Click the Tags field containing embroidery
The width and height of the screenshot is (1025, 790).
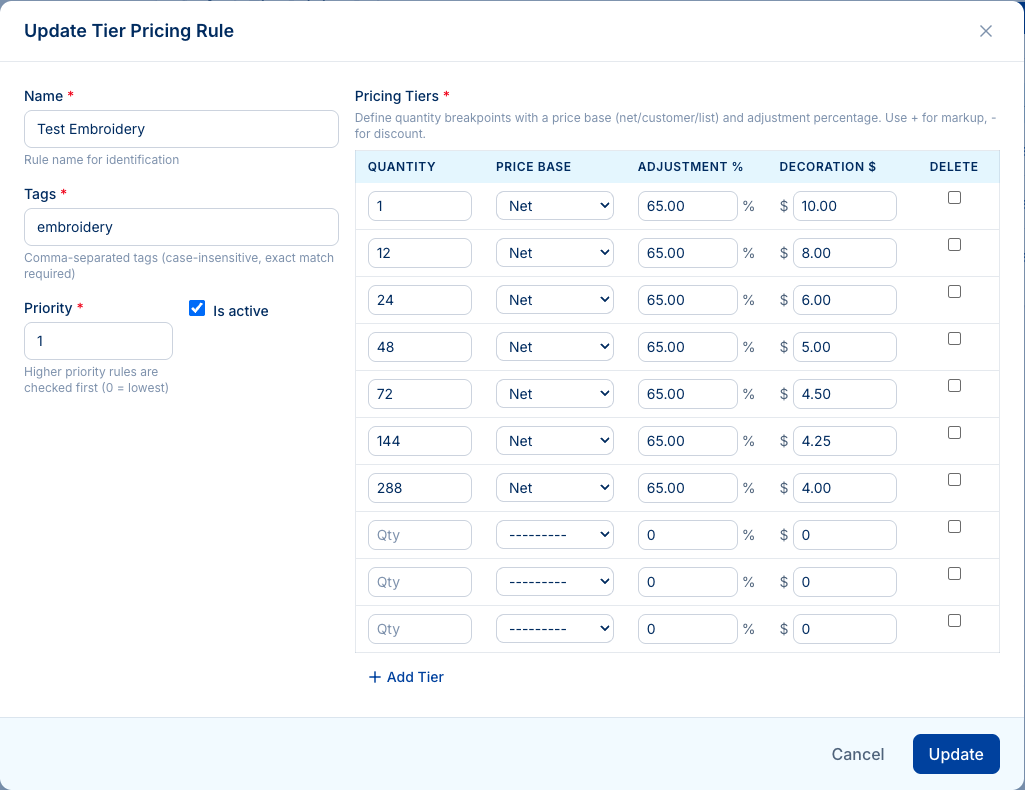[181, 227]
